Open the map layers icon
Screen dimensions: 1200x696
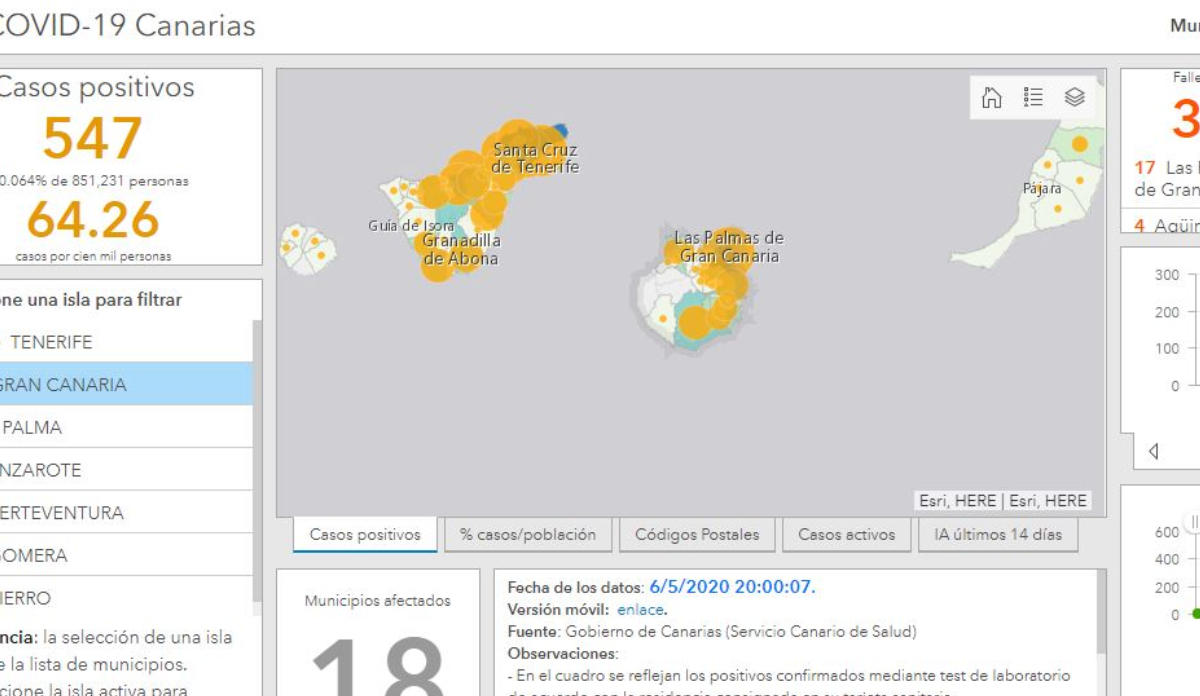(1074, 97)
